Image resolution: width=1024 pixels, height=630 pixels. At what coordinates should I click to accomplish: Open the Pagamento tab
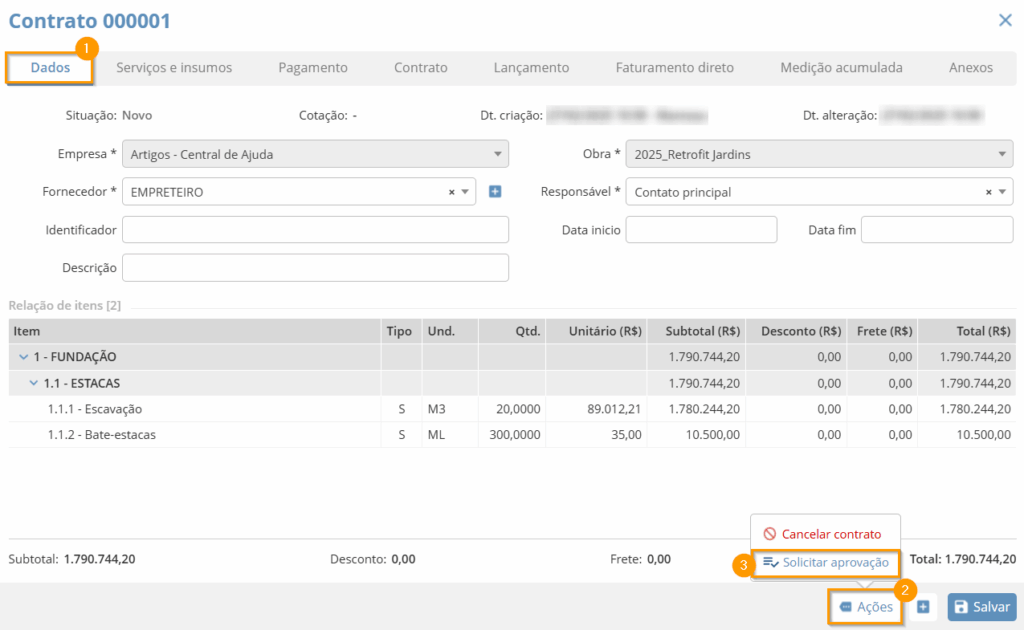(x=313, y=68)
